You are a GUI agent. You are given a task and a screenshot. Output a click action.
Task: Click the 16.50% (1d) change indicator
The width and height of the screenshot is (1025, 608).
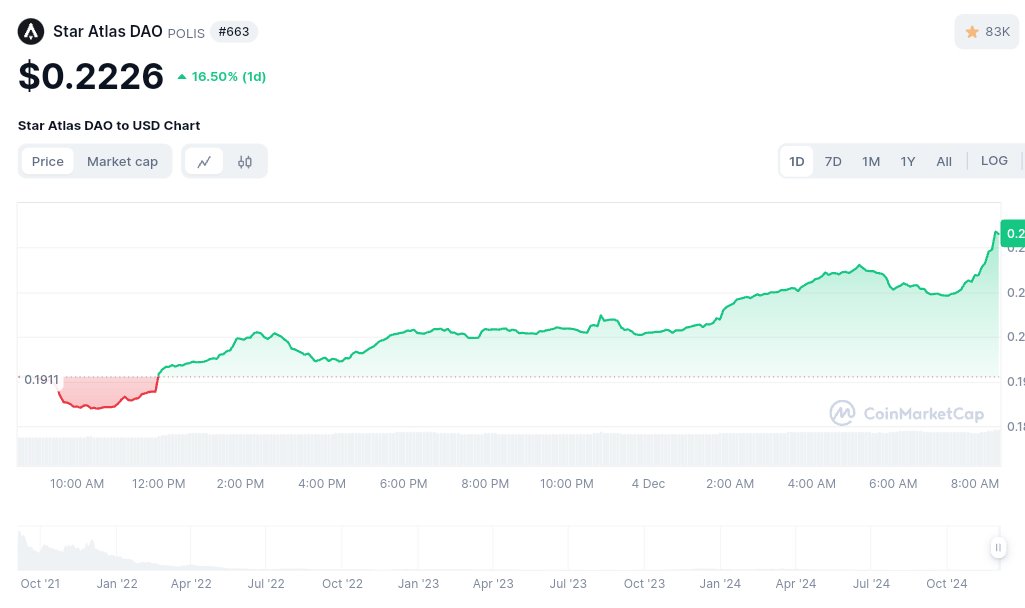coord(222,76)
